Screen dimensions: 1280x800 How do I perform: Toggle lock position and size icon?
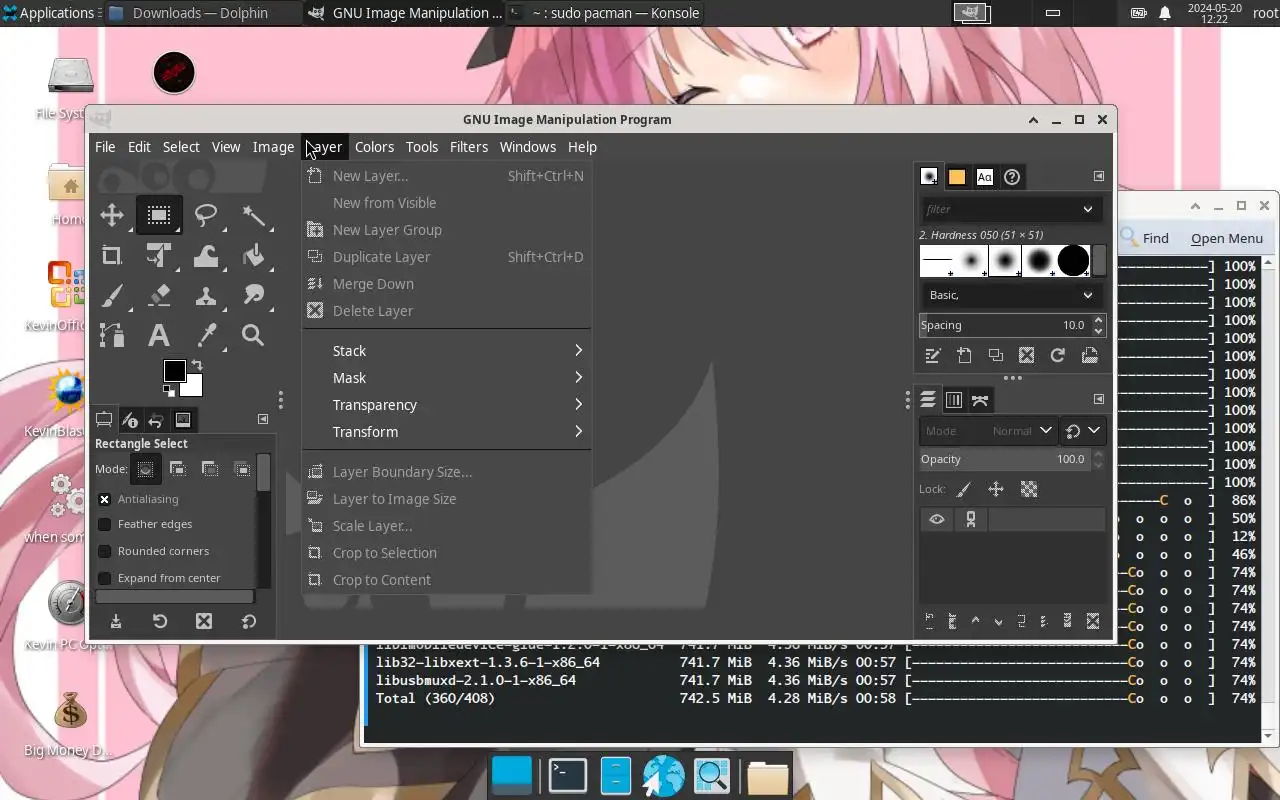click(996, 489)
